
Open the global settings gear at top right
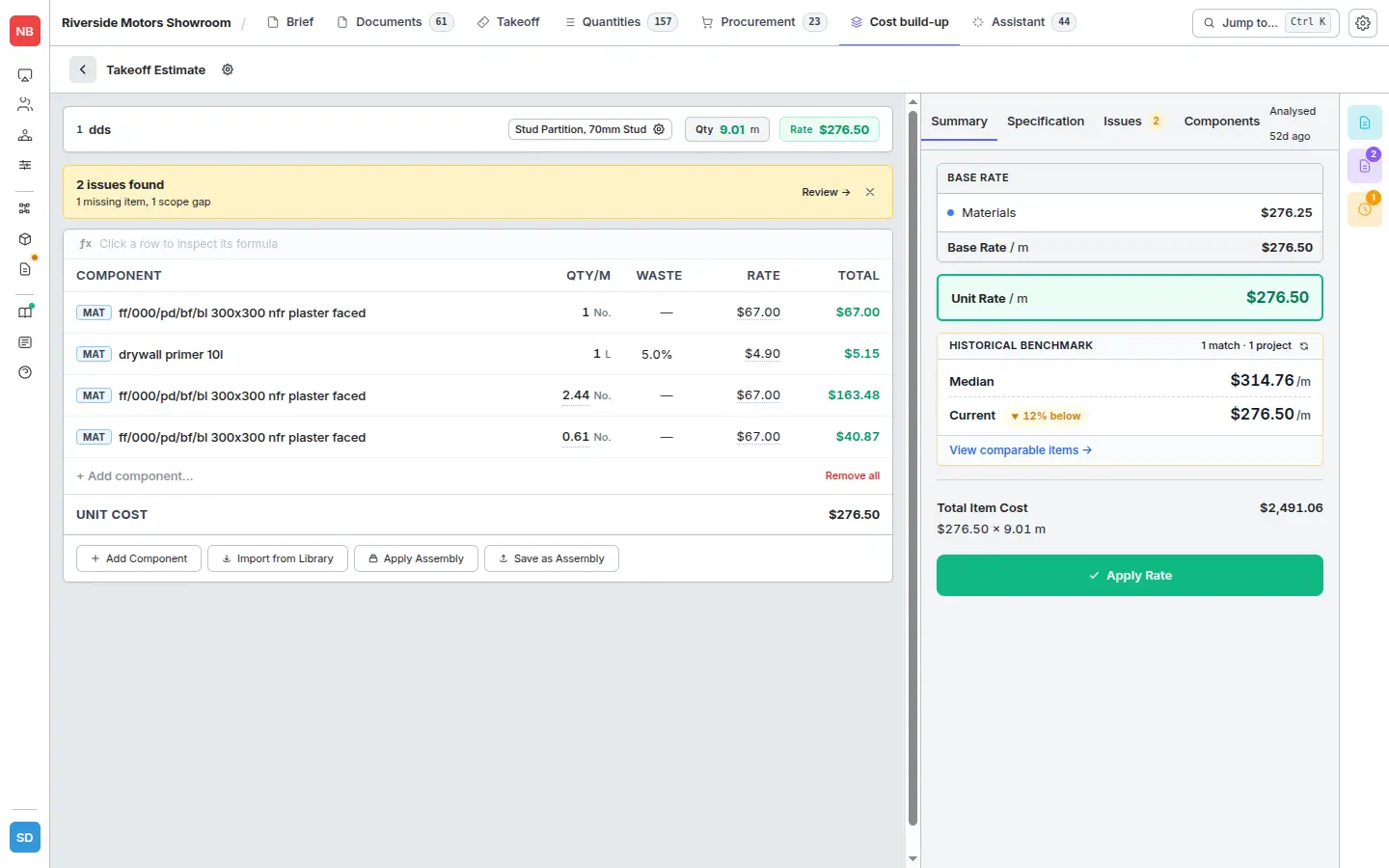click(x=1363, y=23)
